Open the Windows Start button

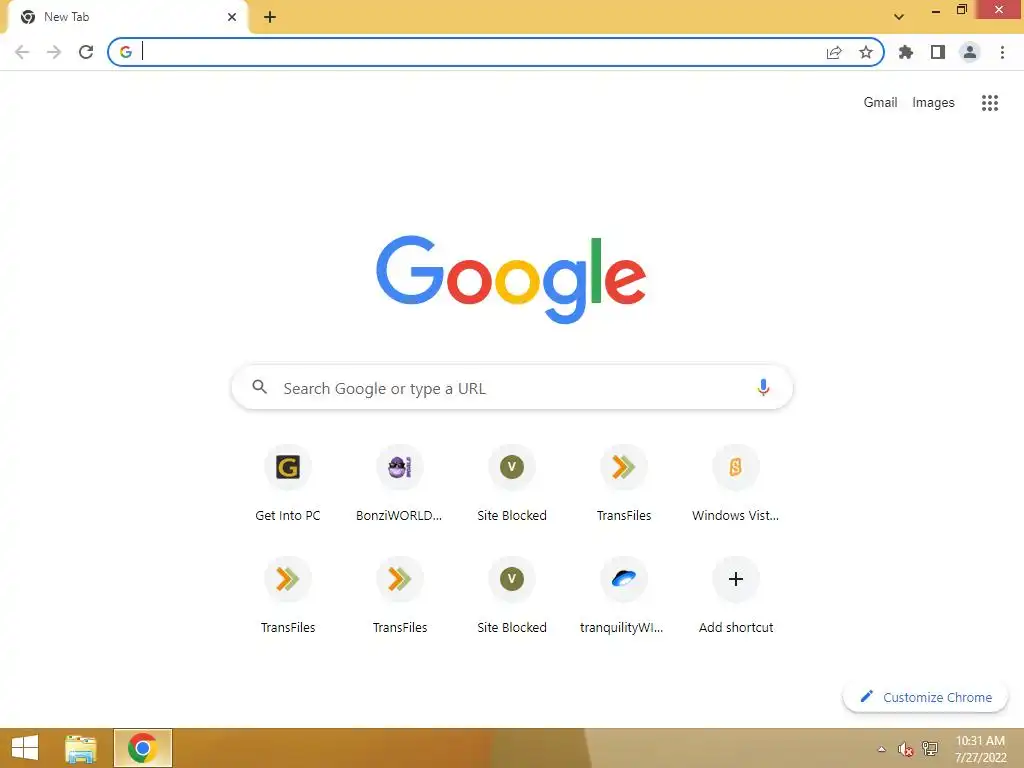(x=25, y=748)
